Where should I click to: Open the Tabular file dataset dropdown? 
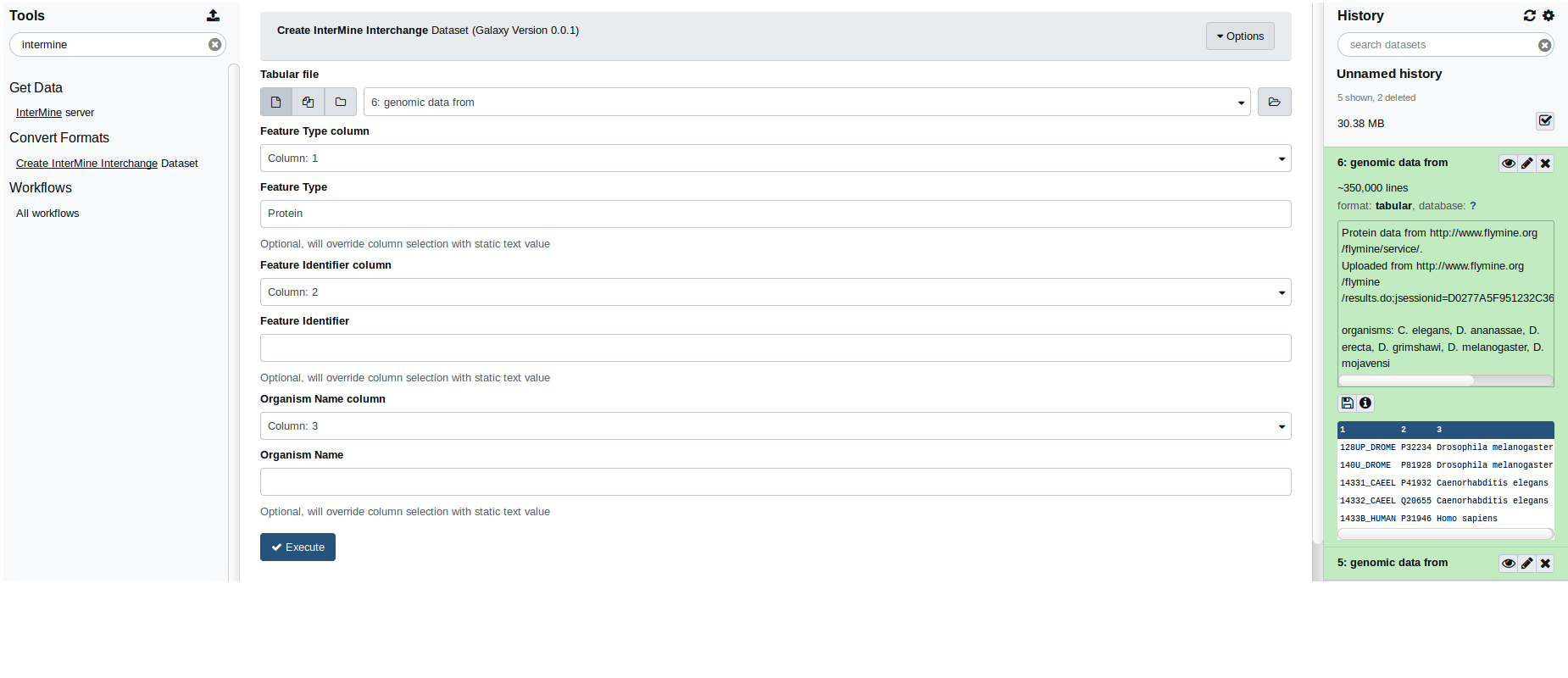pos(807,102)
